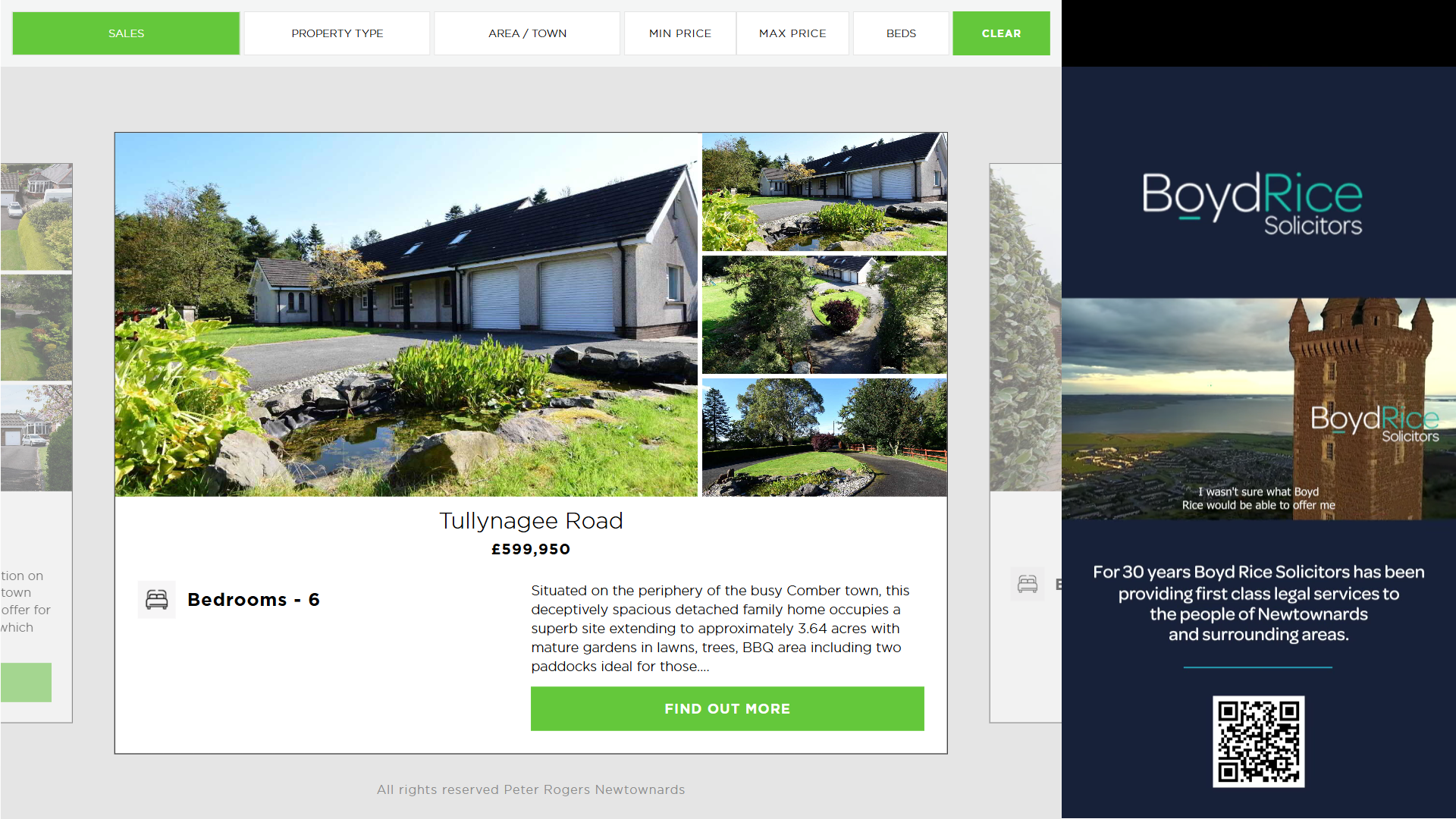This screenshot has height=819, width=1456.
Task: Select the middle aerial garden path thumbnail
Action: (824, 315)
